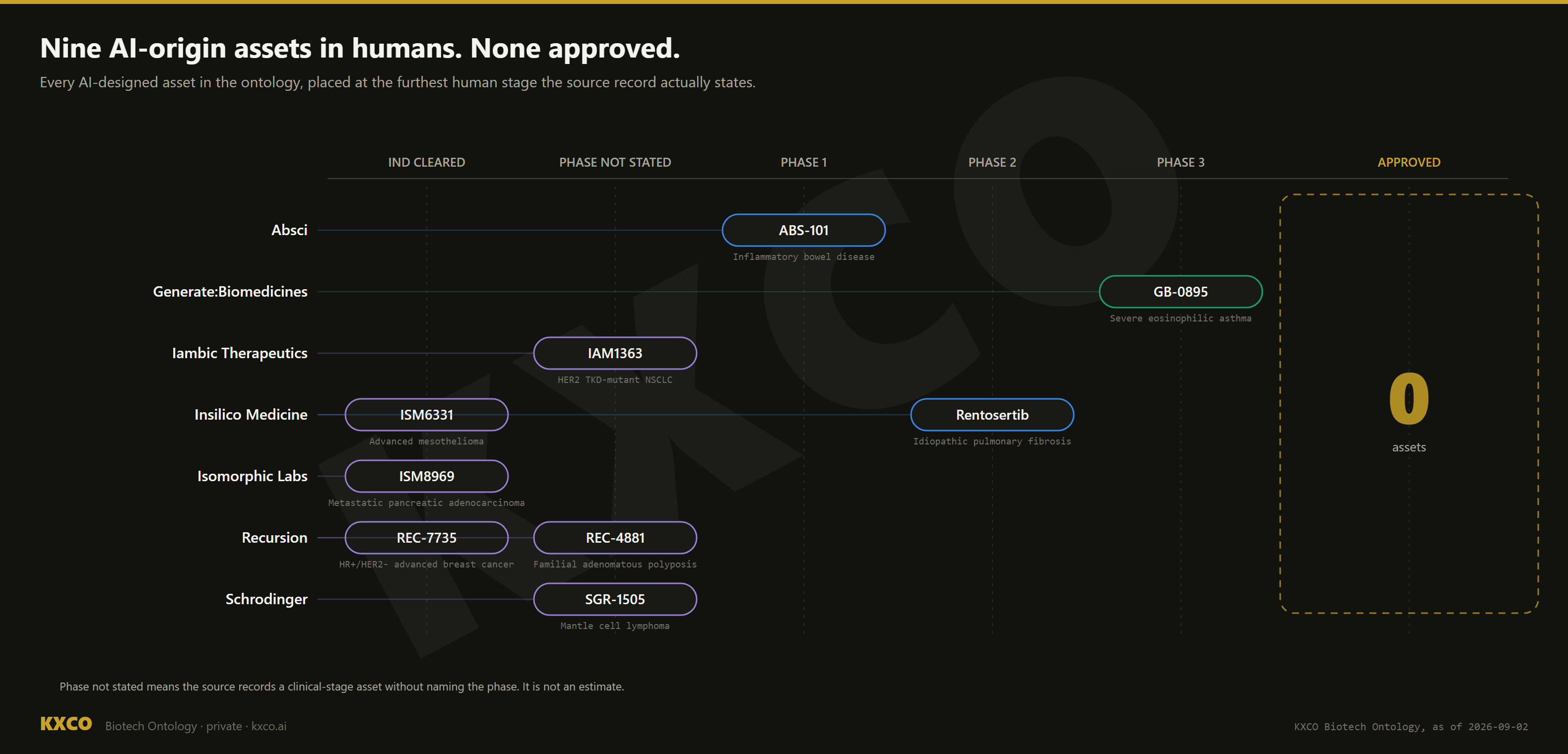Select the Schrodinger row label
Screen dimensions: 1568x754
click(x=266, y=599)
